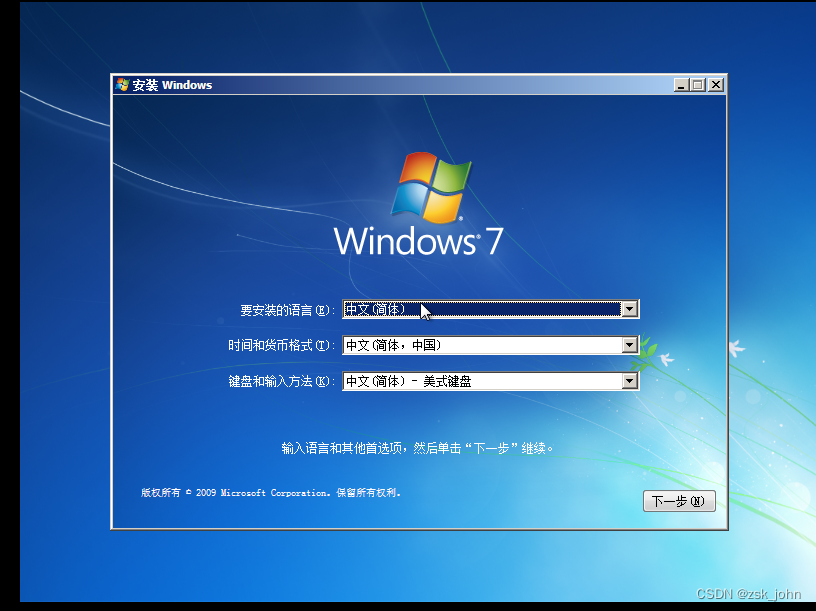Click the Windows 7 logo flag
Viewport: 816px width, 611px height.
[x=431, y=187]
